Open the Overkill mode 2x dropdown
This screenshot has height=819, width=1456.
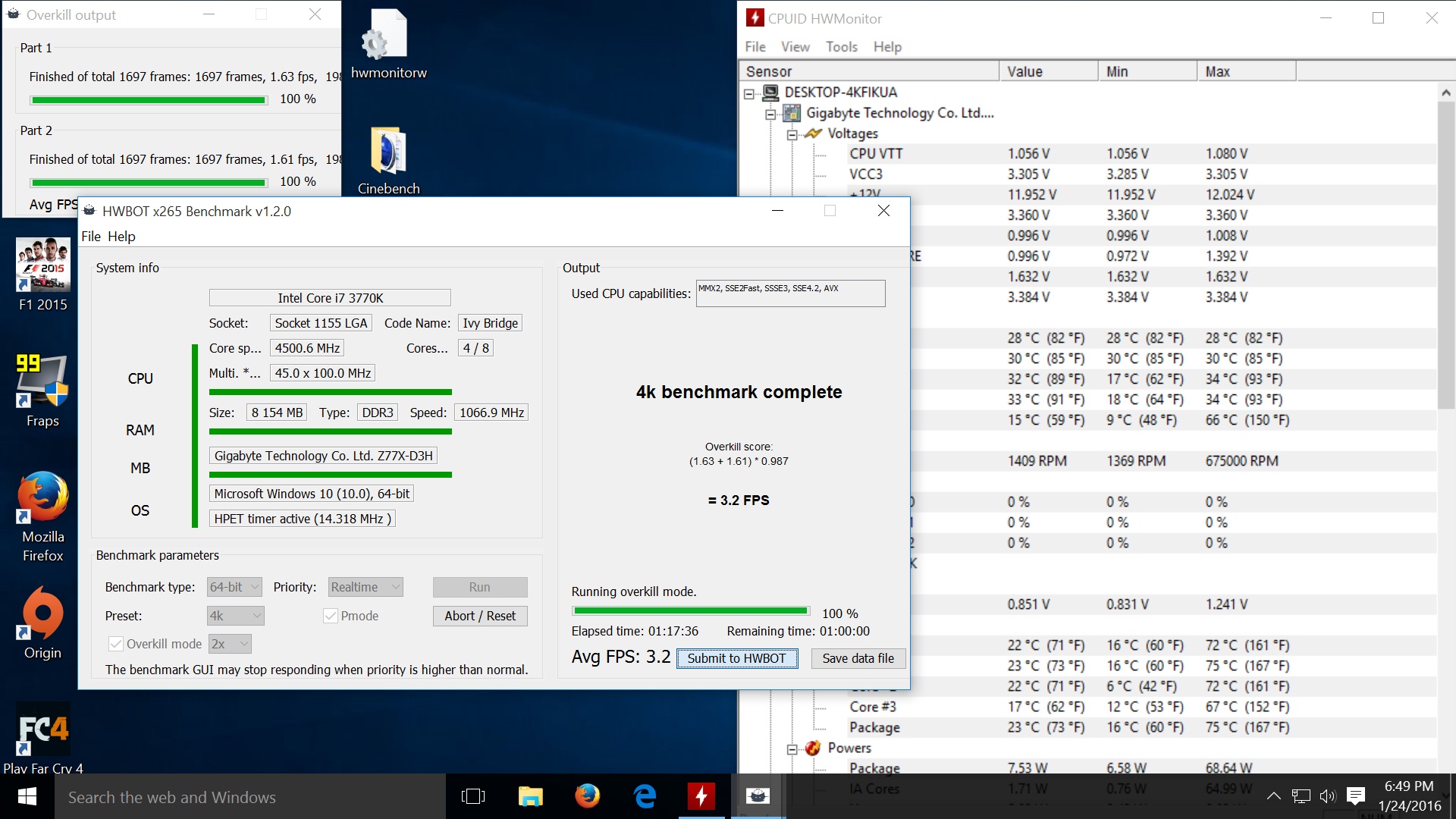click(230, 644)
